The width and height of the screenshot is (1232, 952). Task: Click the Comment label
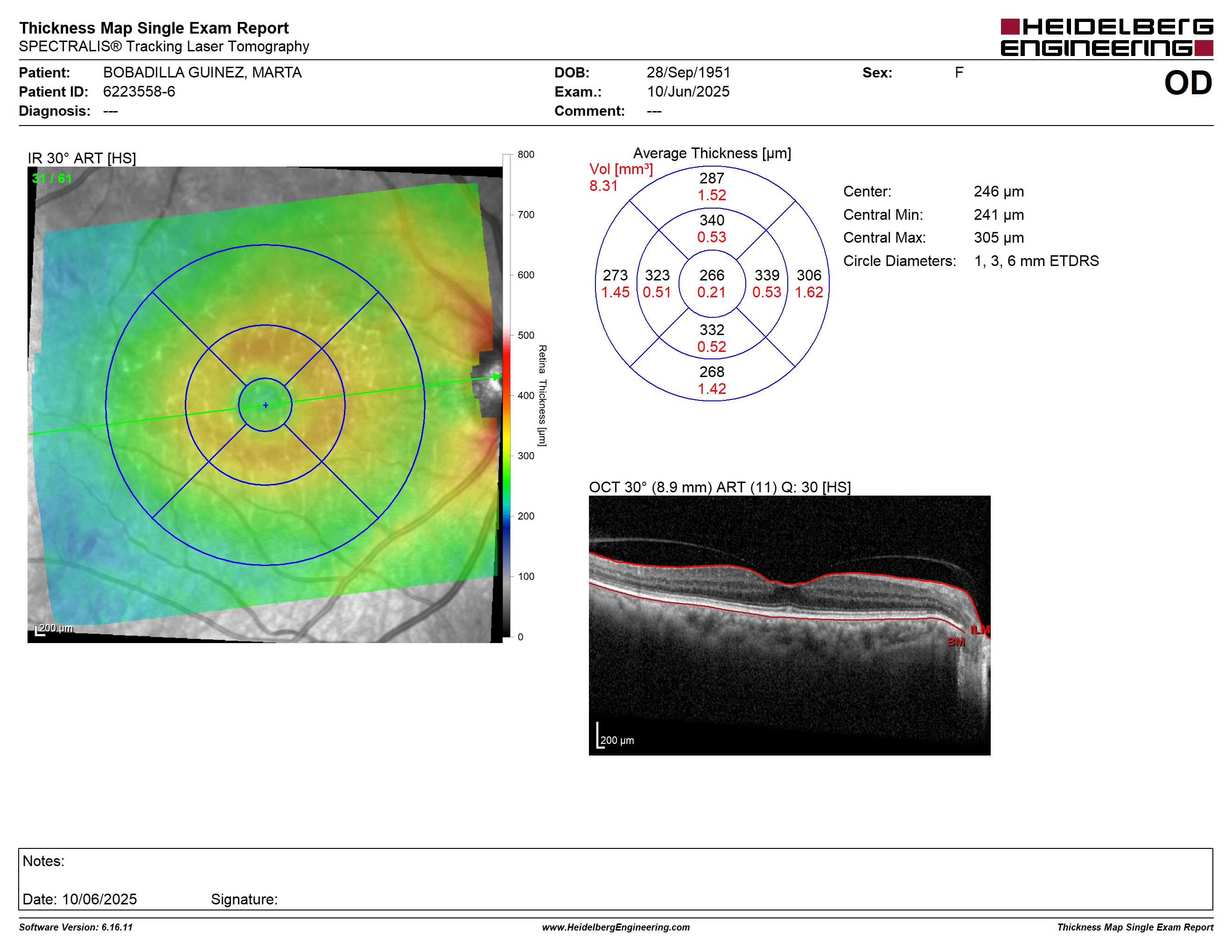coord(589,111)
